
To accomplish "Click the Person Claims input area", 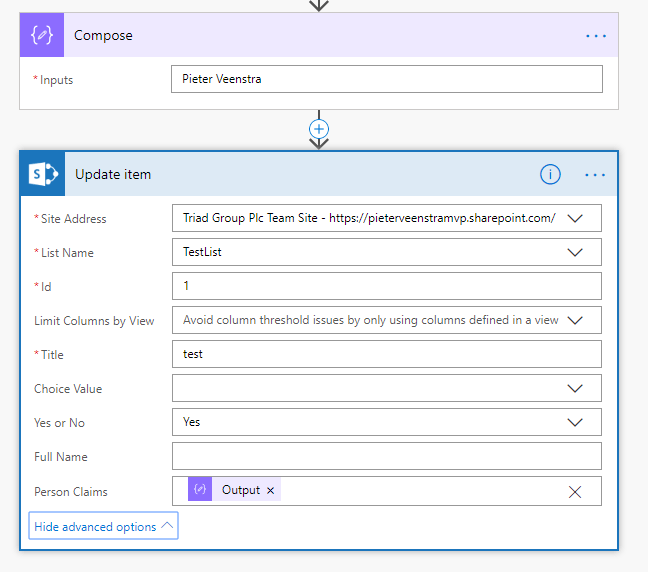I will (387, 491).
